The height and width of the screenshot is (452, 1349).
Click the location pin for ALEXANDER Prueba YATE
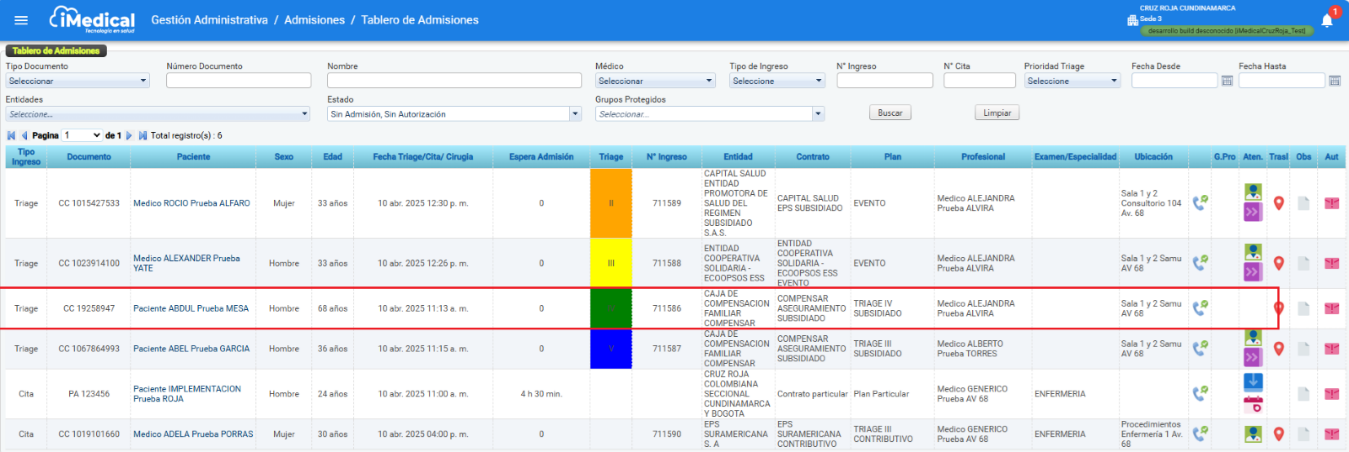click(x=1278, y=263)
